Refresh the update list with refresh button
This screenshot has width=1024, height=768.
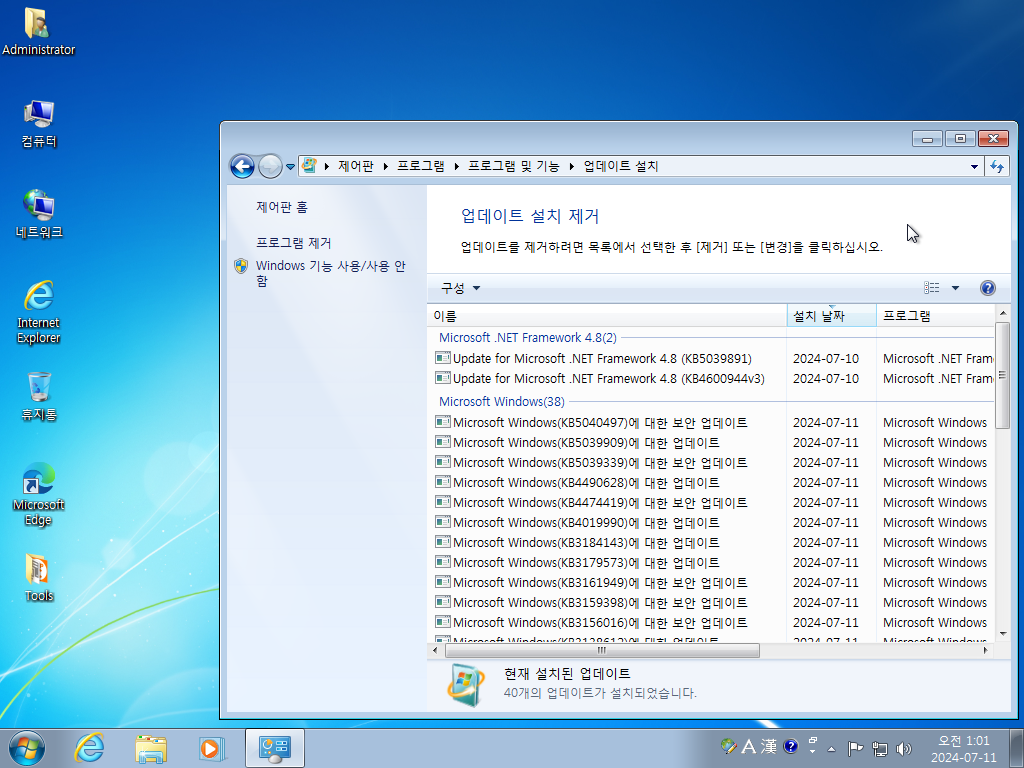(997, 167)
